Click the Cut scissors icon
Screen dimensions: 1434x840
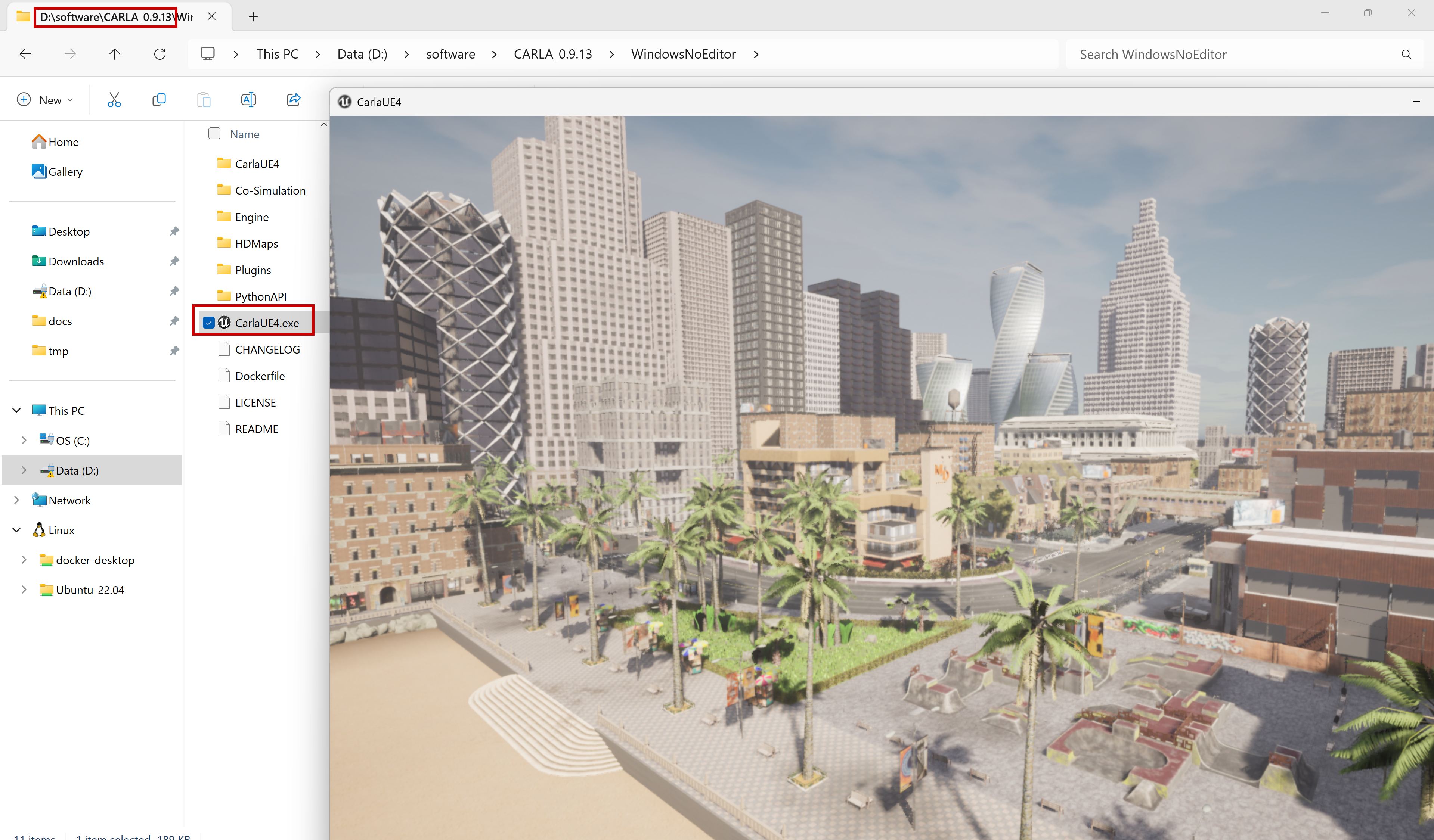pos(114,100)
